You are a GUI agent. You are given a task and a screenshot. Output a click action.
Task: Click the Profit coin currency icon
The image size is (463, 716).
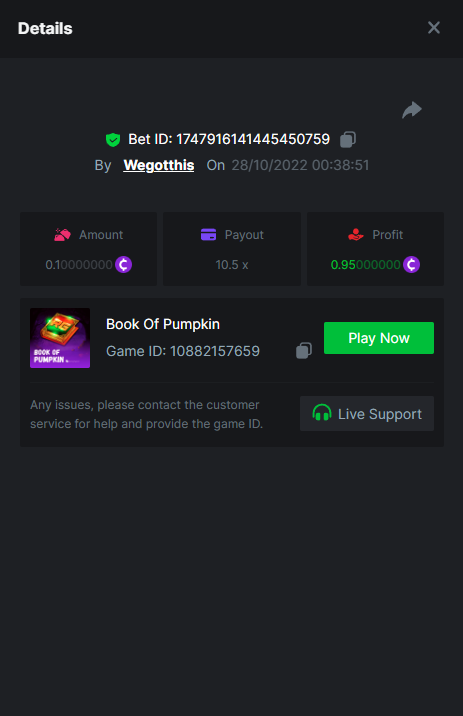(x=411, y=264)
